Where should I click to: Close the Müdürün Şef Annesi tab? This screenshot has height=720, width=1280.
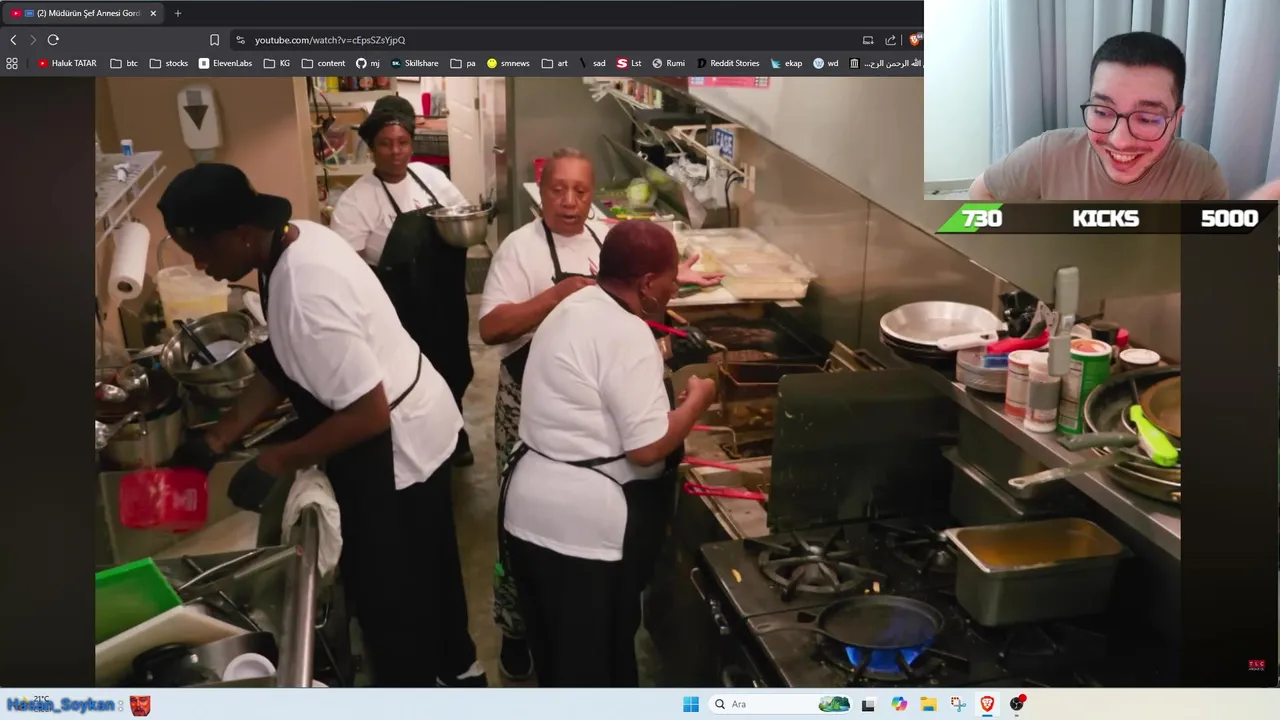(x=153, y=13)
